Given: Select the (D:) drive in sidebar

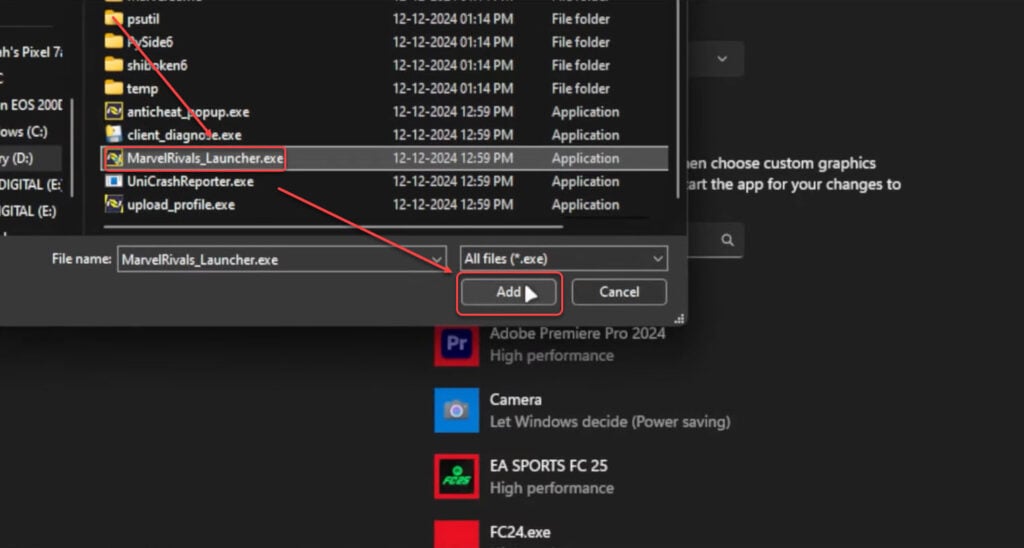Looking at the screenshot, I should coord(31,158).
